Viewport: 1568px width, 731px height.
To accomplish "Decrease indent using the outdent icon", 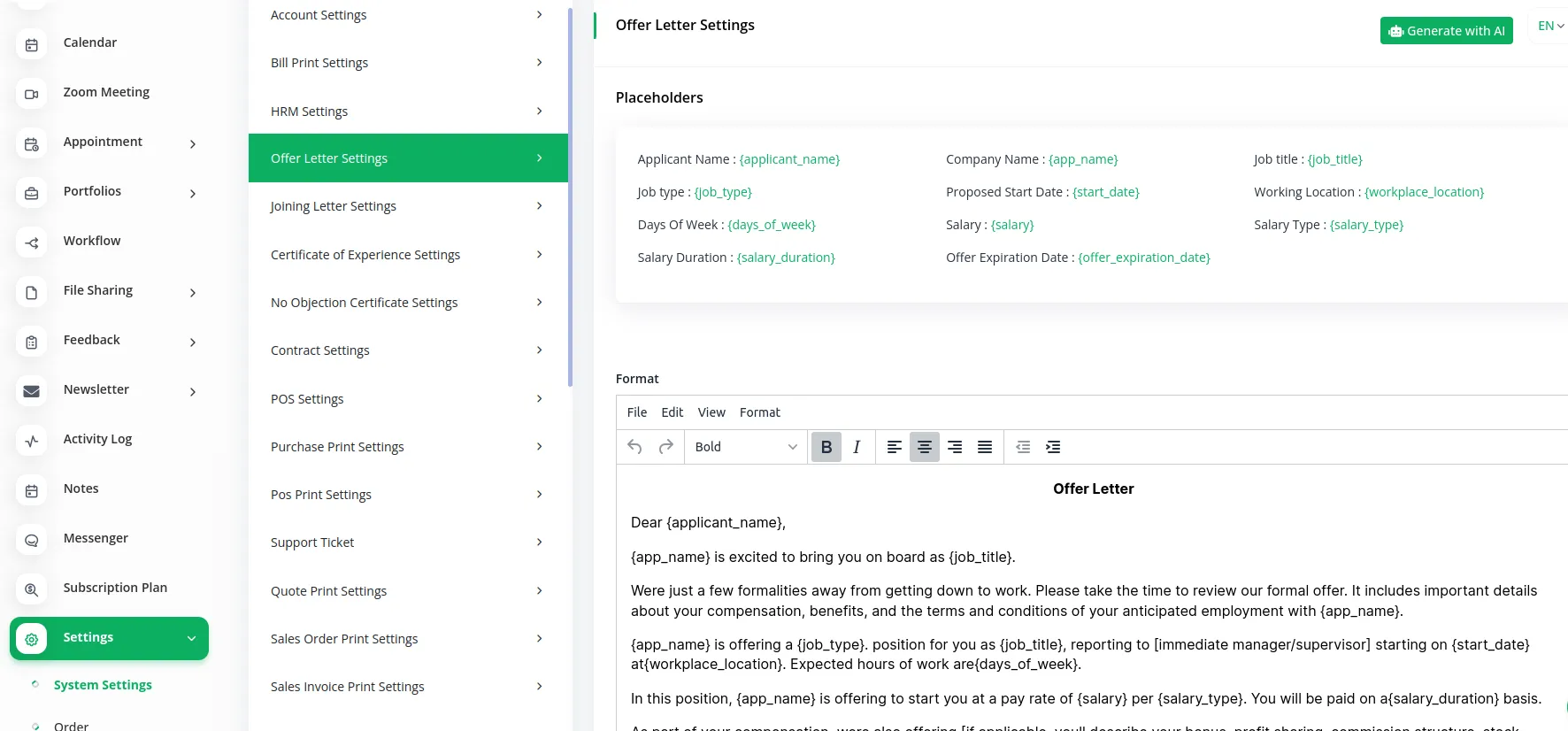I will [x=1023, y=447].
